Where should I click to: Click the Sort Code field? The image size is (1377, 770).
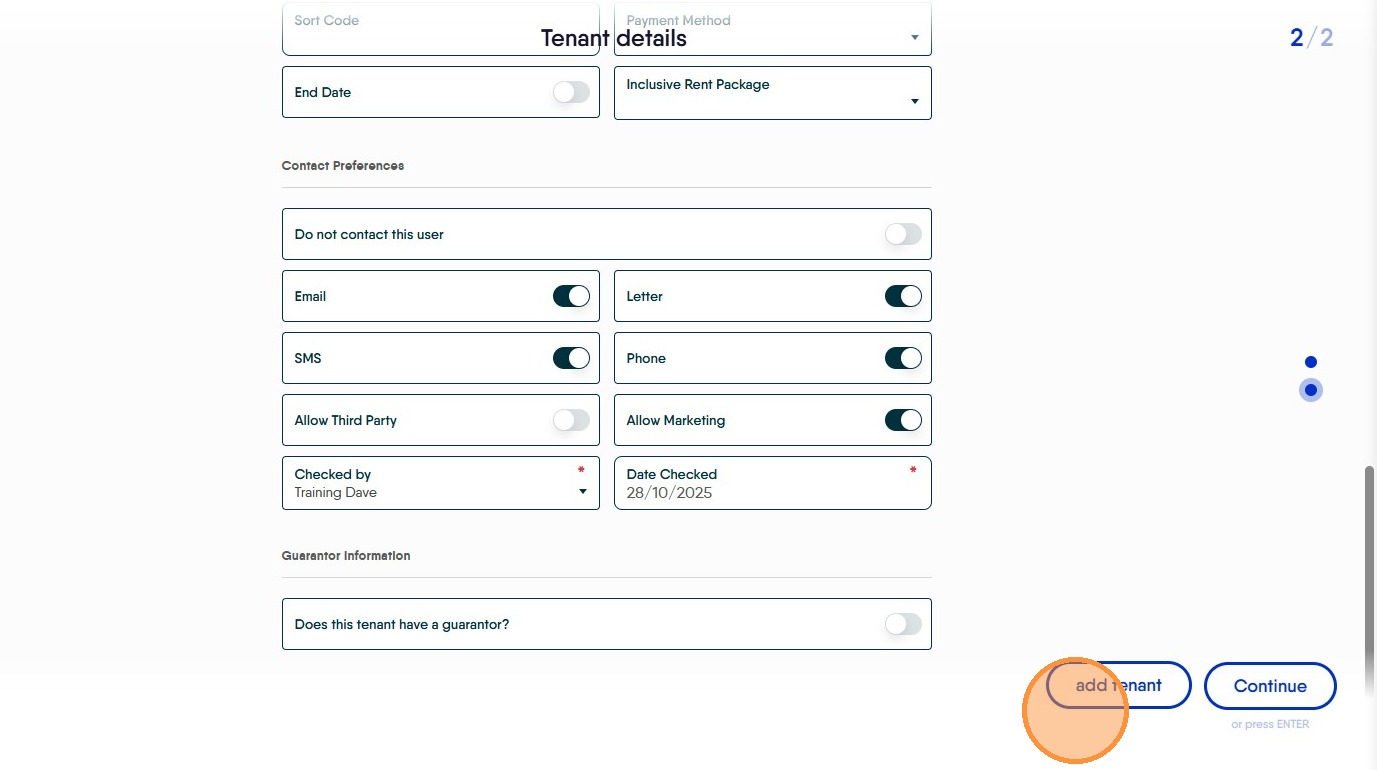[x=440, y=30]
